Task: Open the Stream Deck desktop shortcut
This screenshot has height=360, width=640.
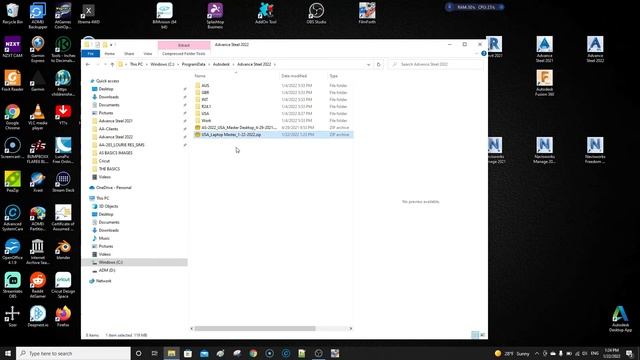Action: click(63, 182)
